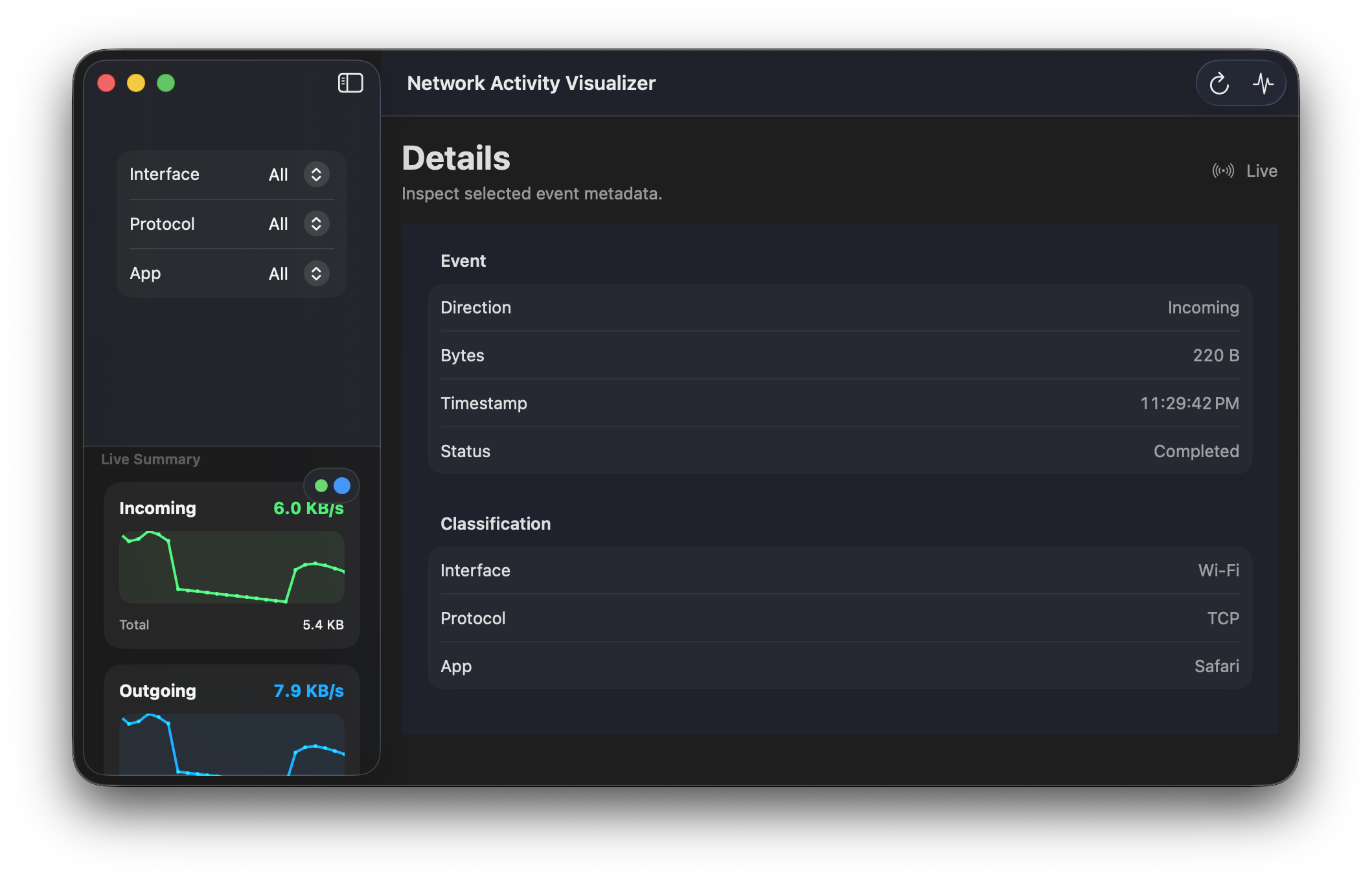This screenshot has width=1372, height=882.
Task: Click the Event section heading
Action: tap(463, 261)
